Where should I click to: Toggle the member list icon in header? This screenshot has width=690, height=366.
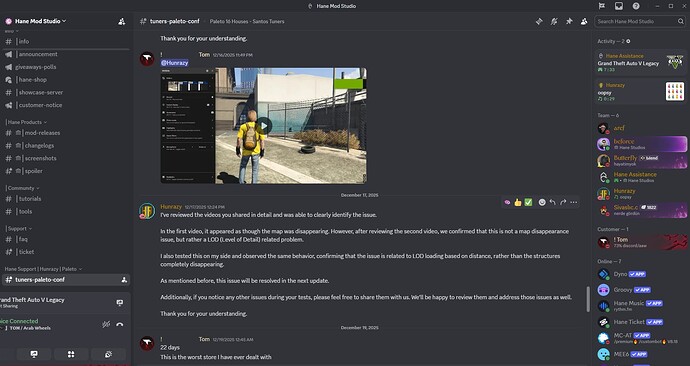584,21
